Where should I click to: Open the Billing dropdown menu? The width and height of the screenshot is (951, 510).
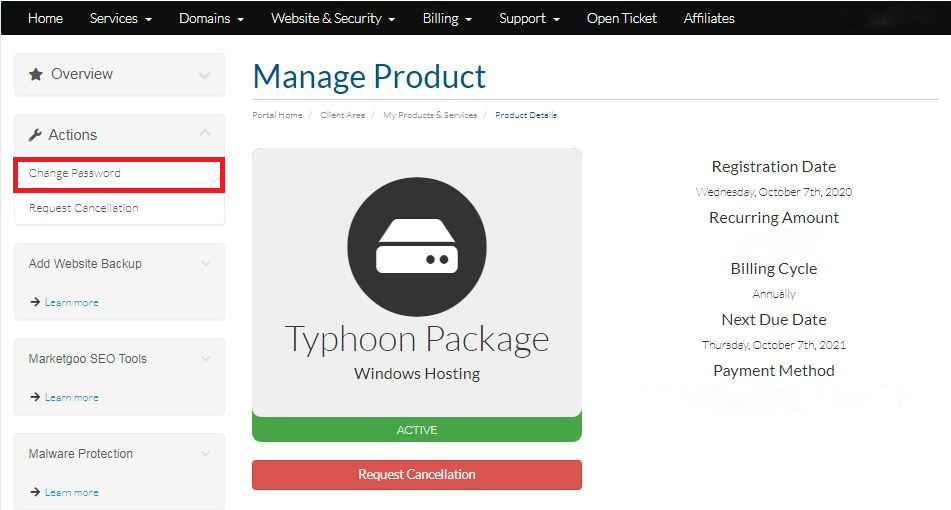pyautogui.click(x=446, y=18)
